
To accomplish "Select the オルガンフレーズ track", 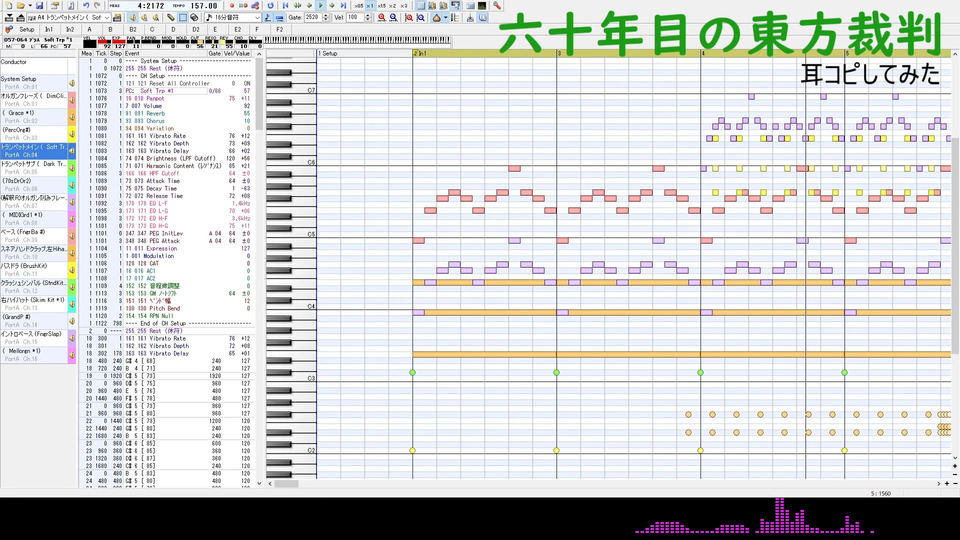I will pos(33,100).
